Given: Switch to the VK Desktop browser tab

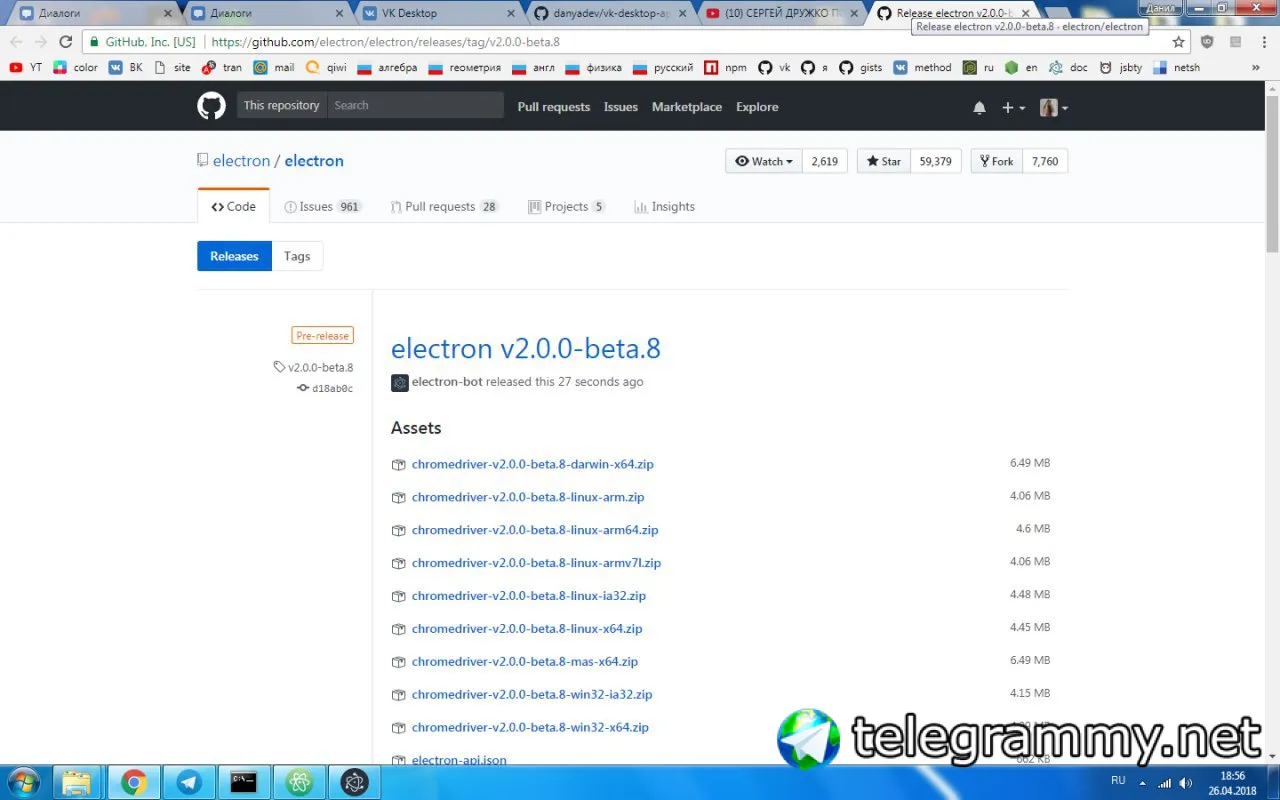Looking at the screenshot, I should (435, 13).
